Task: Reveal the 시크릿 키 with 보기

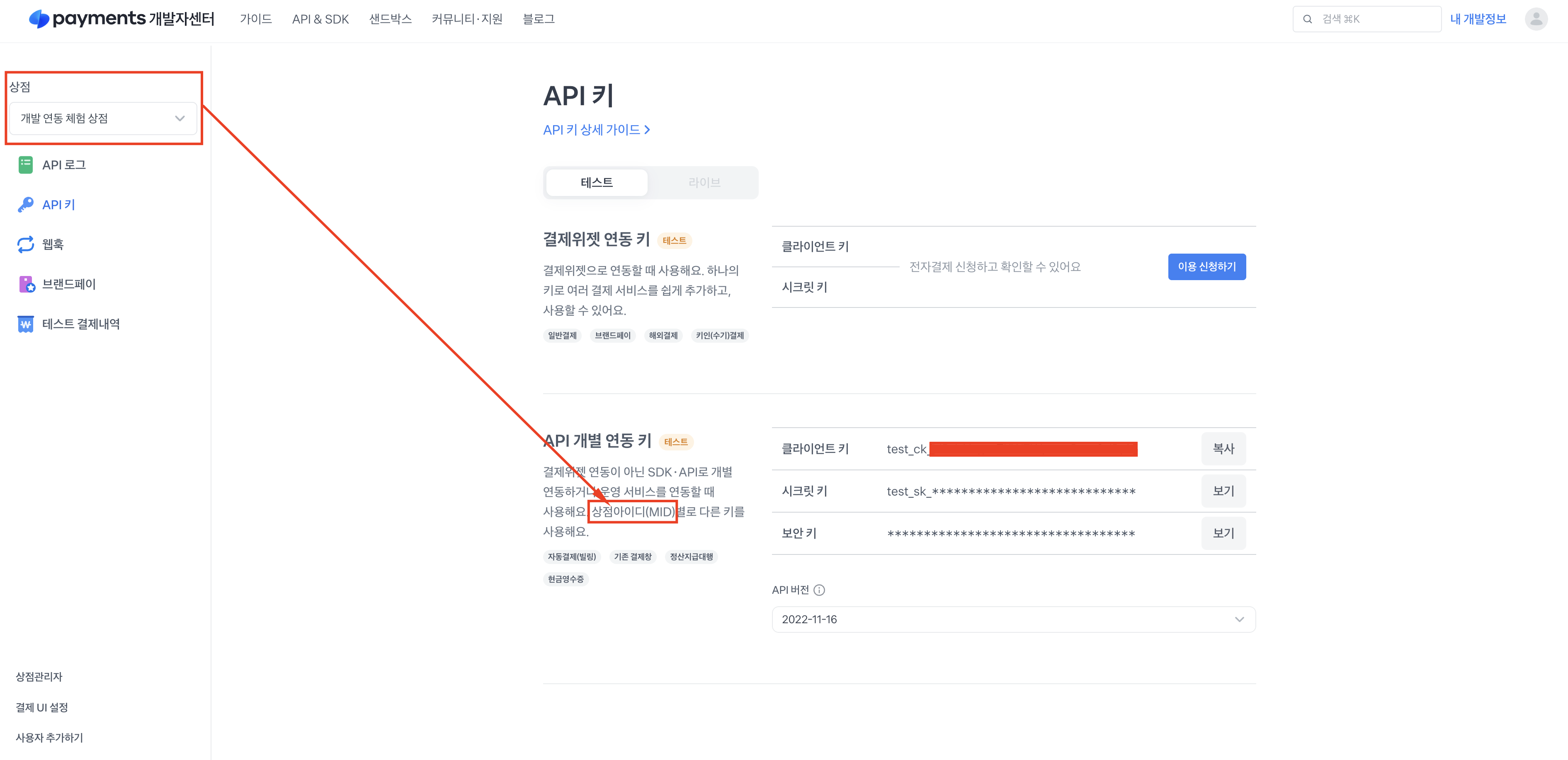Action: coord(1223,491)
